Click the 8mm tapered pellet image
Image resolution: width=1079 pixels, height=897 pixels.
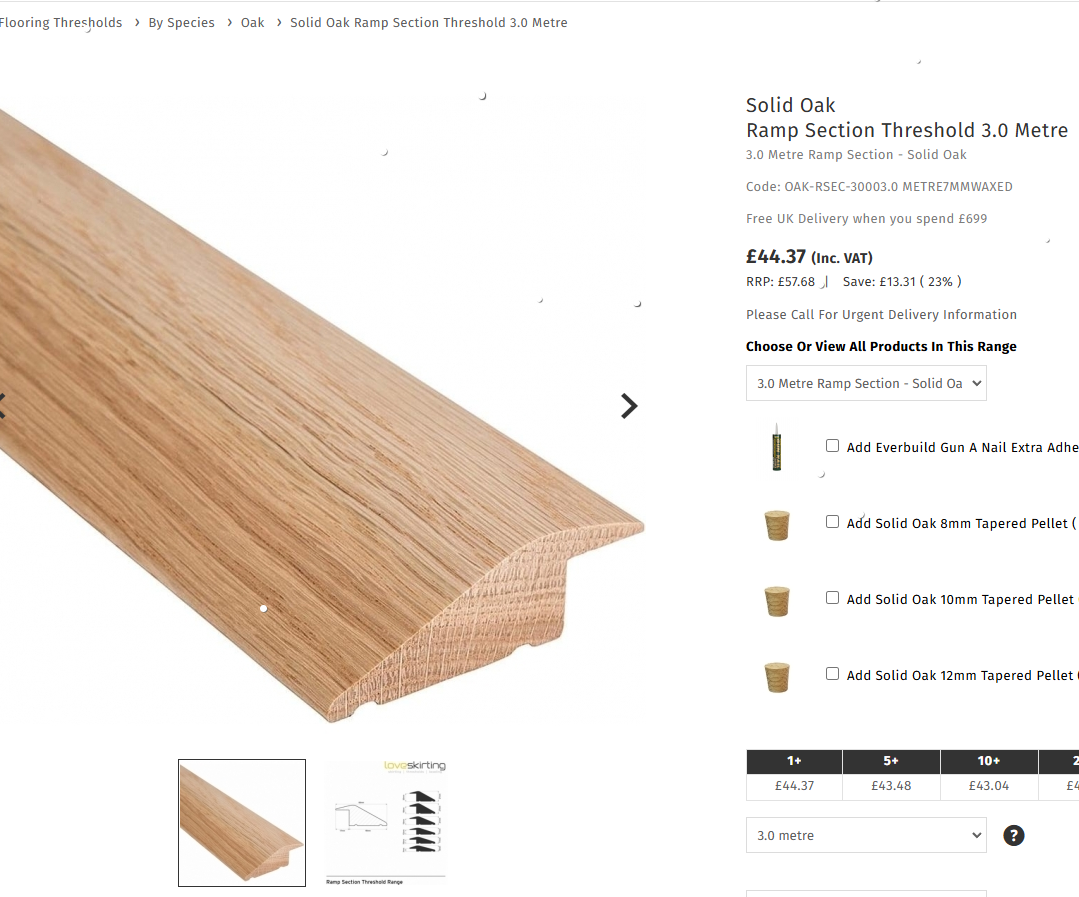777,525
